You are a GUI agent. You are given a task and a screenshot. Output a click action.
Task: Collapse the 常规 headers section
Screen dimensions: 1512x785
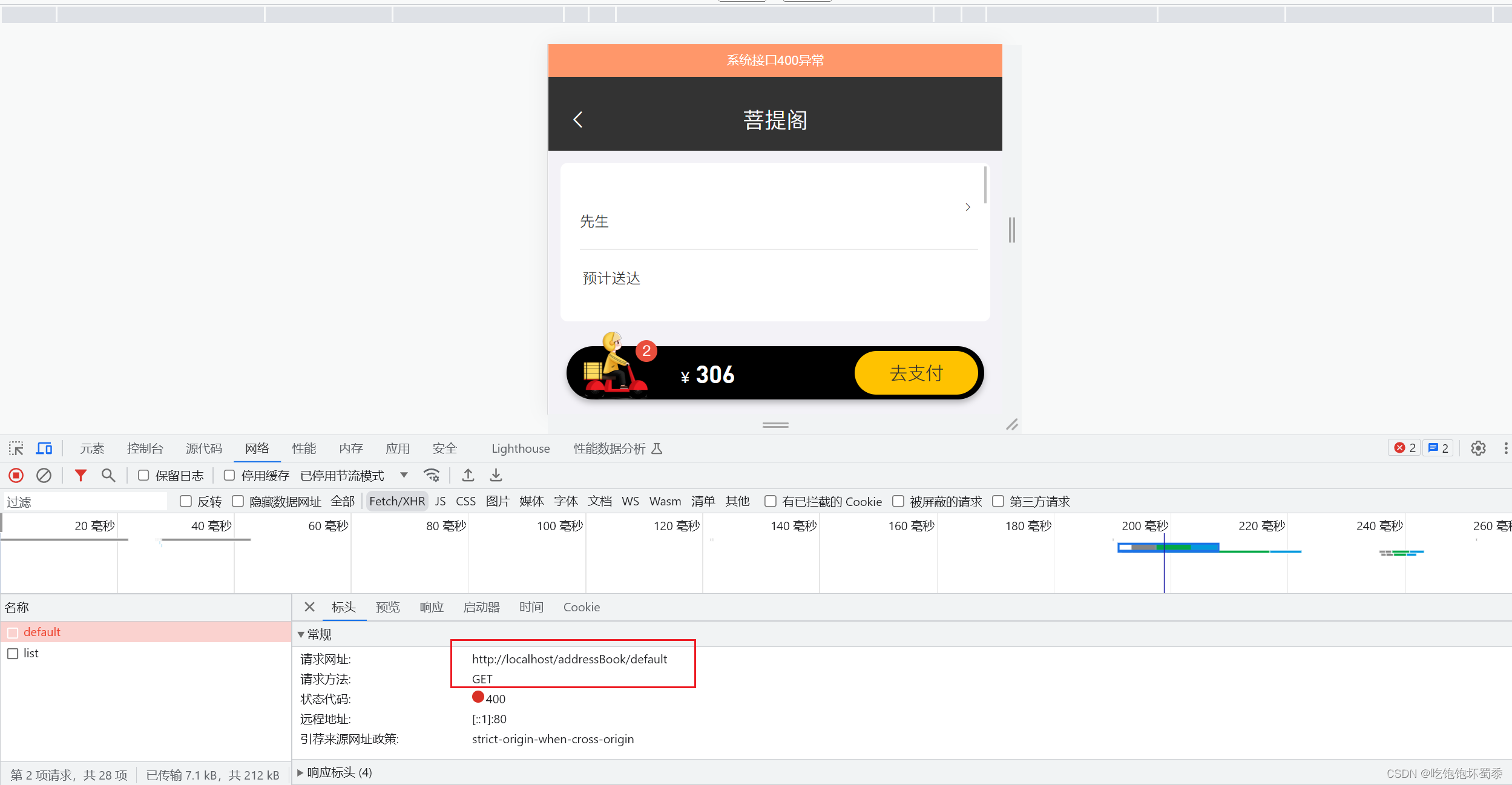tap(302, 634)
